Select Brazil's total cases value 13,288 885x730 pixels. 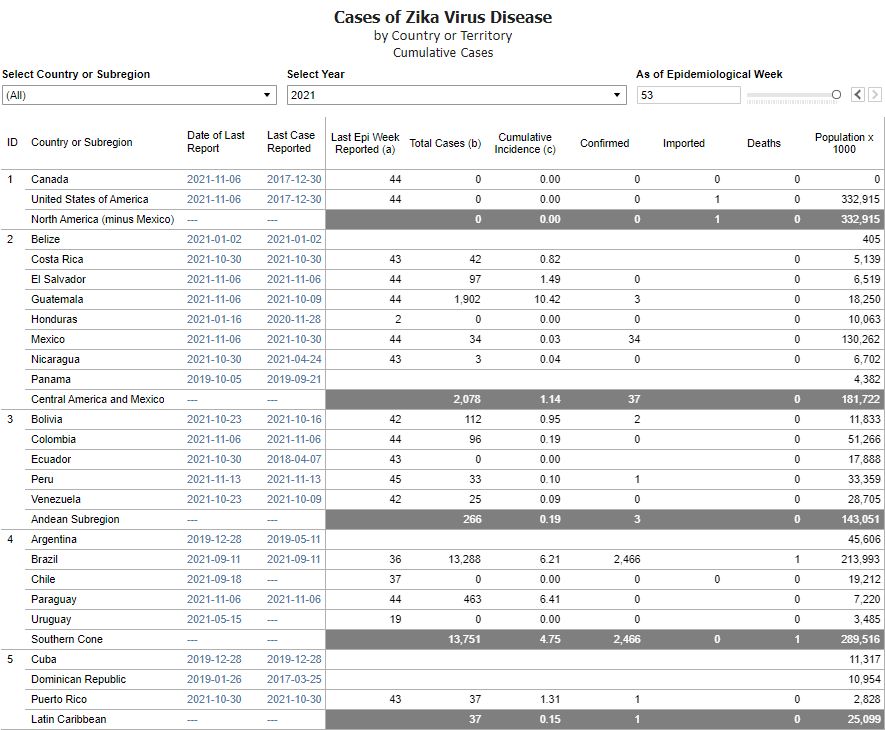[459, 559]
